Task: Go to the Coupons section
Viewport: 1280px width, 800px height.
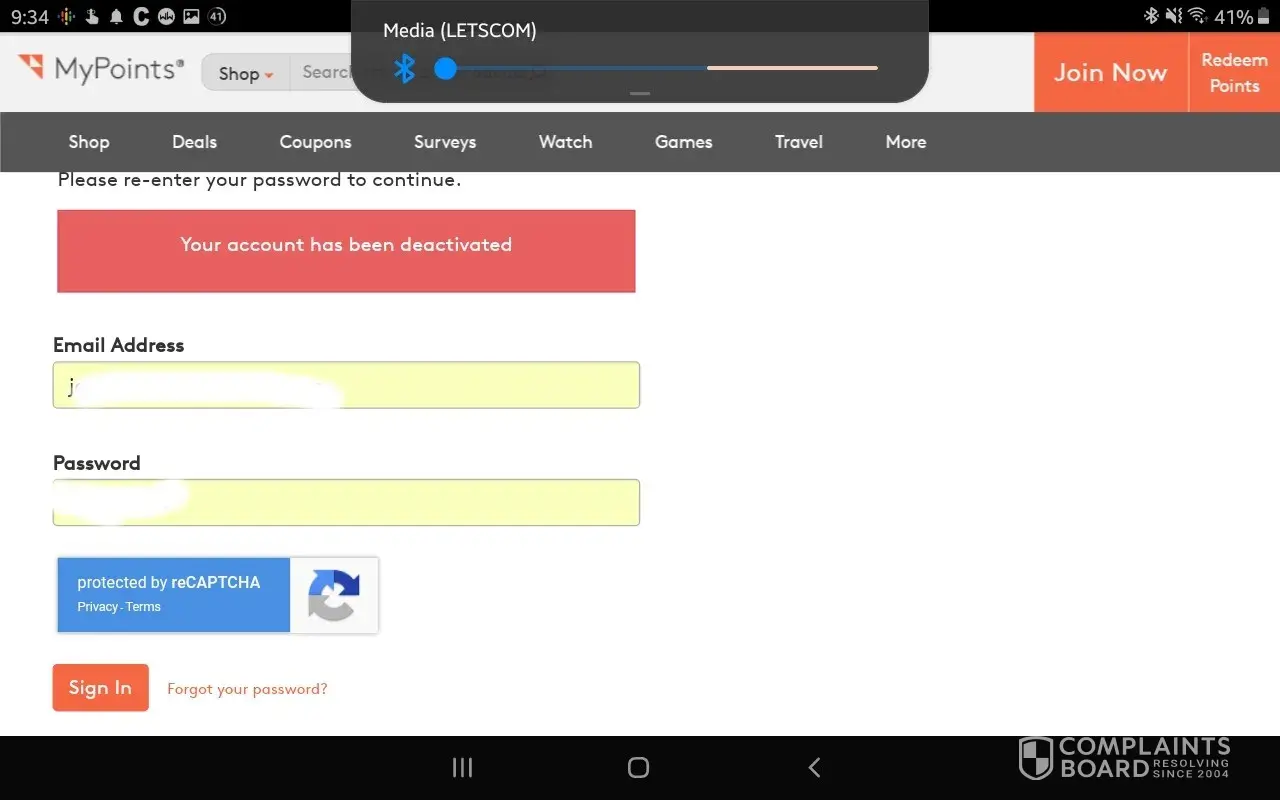Action: coord(315,142)
